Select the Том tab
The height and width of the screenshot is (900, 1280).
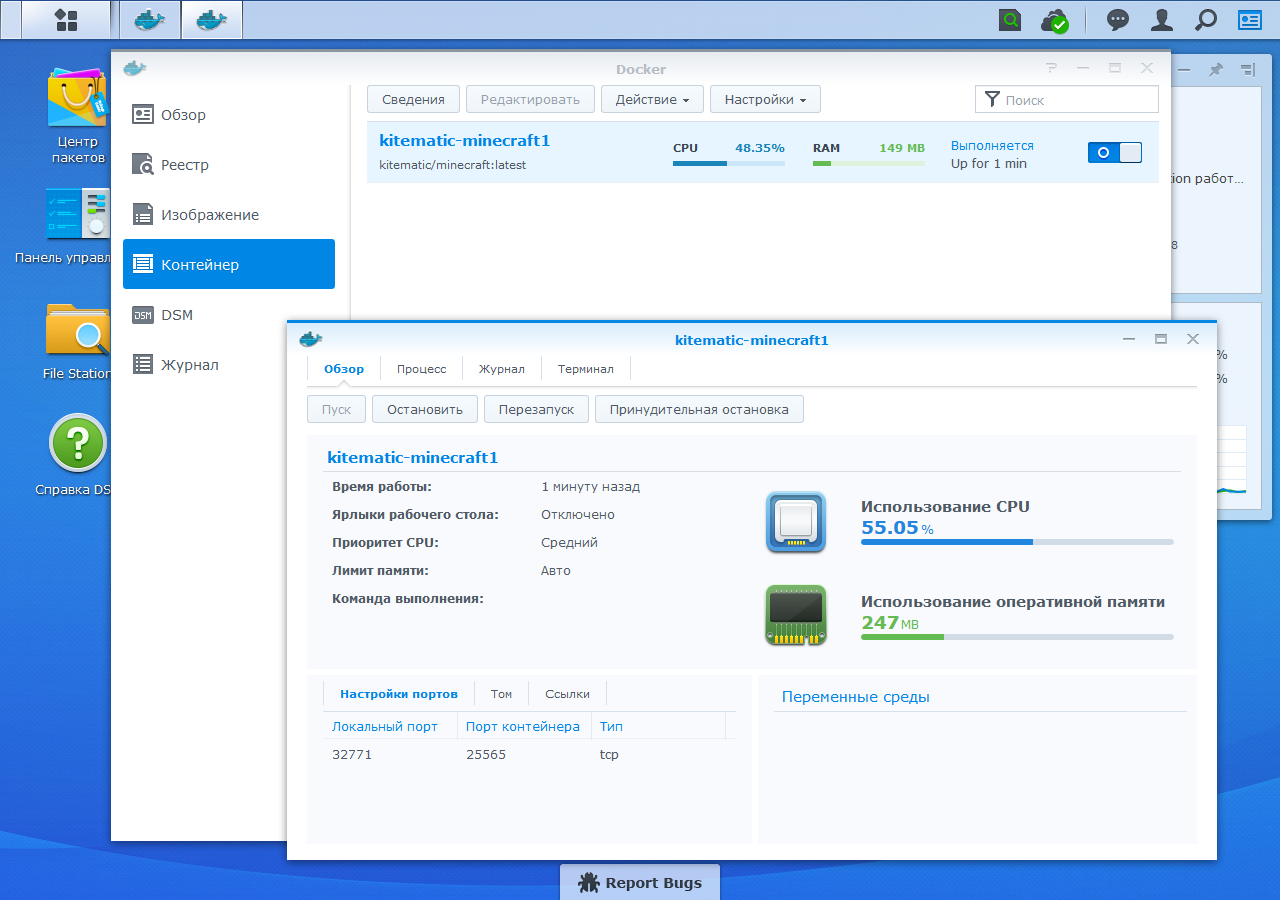[x=501, y=694]
